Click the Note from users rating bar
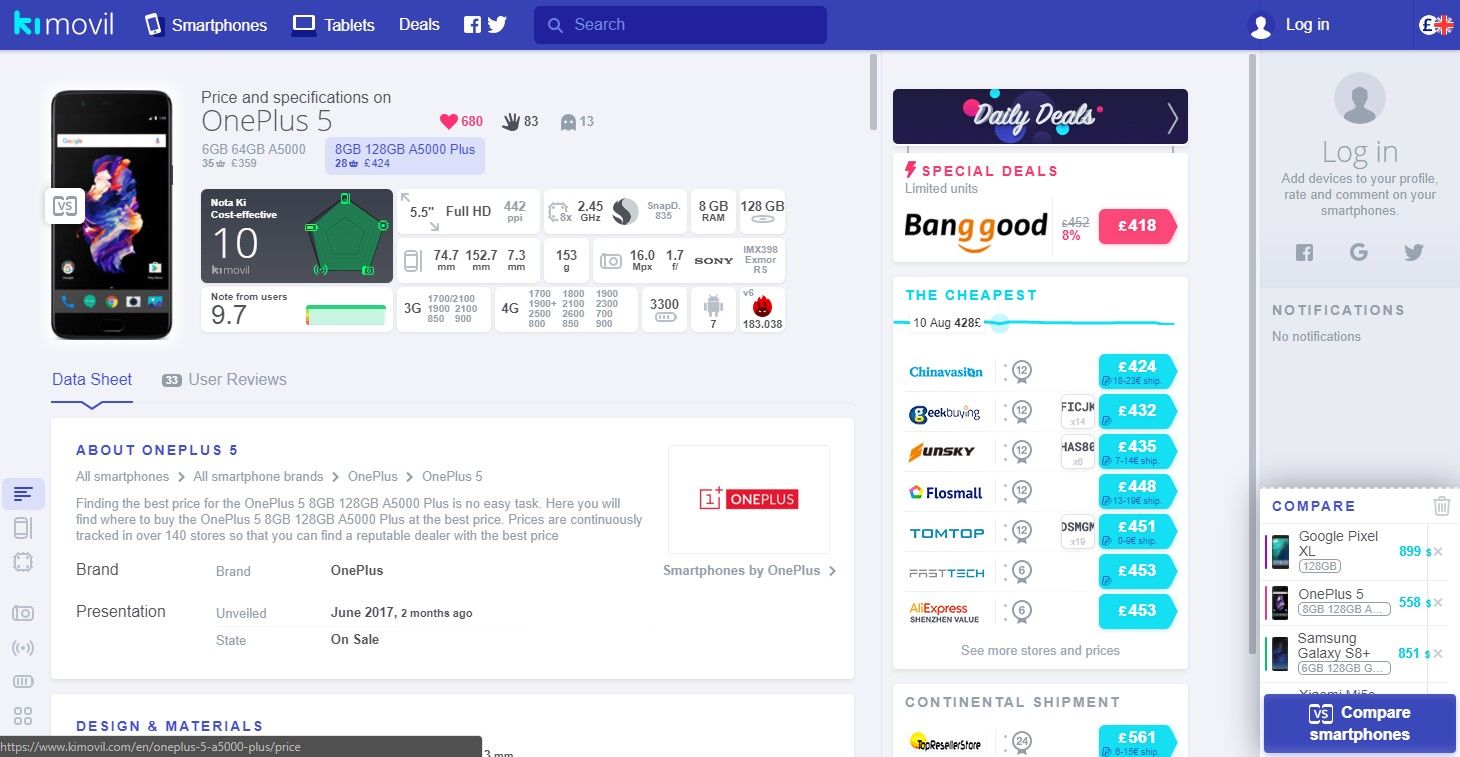Image resolution: width=1460 pixels, height=757 pixels. click(346, 316)
